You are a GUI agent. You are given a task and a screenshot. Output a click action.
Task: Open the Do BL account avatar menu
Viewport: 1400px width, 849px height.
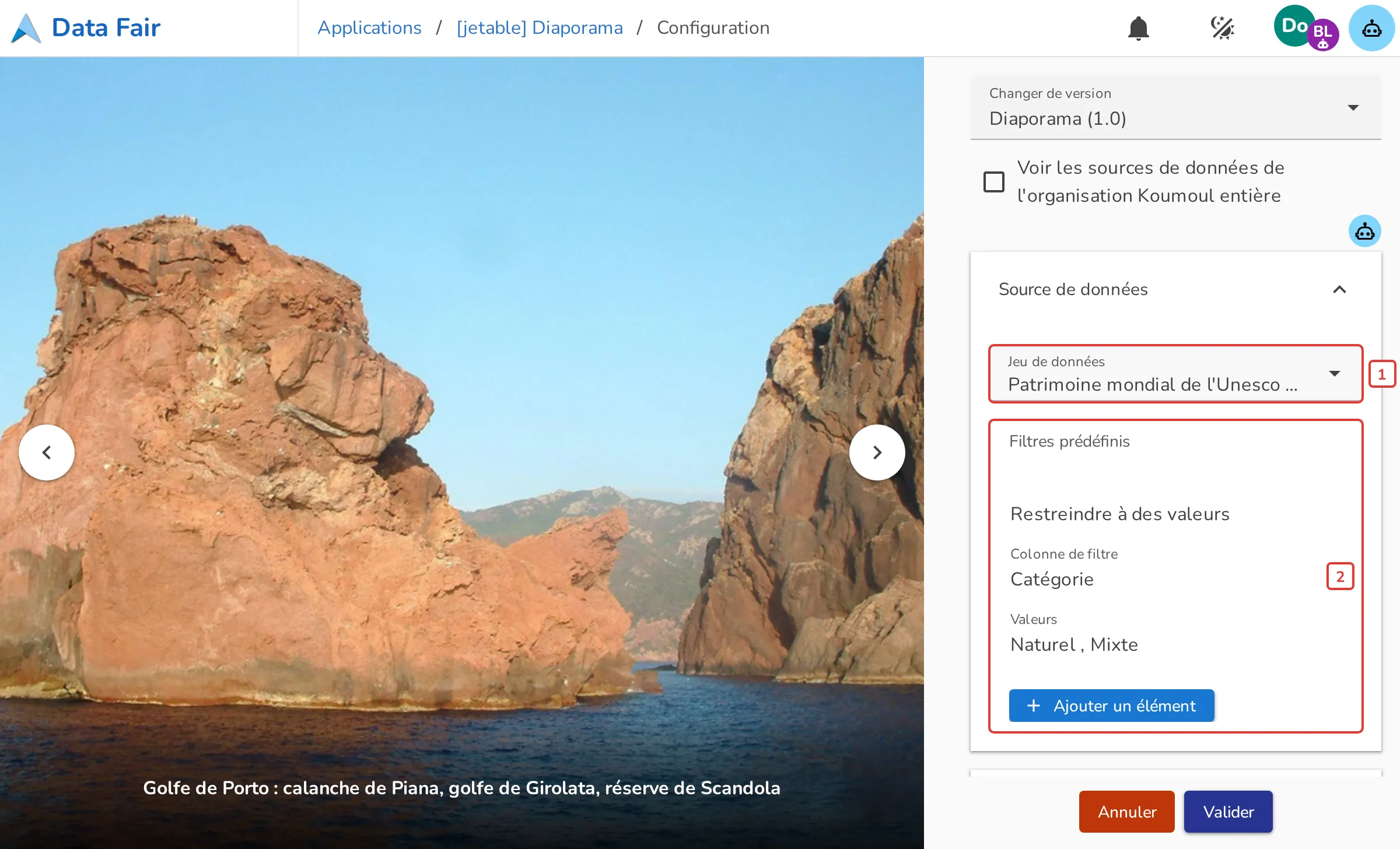coord(1306,28)
